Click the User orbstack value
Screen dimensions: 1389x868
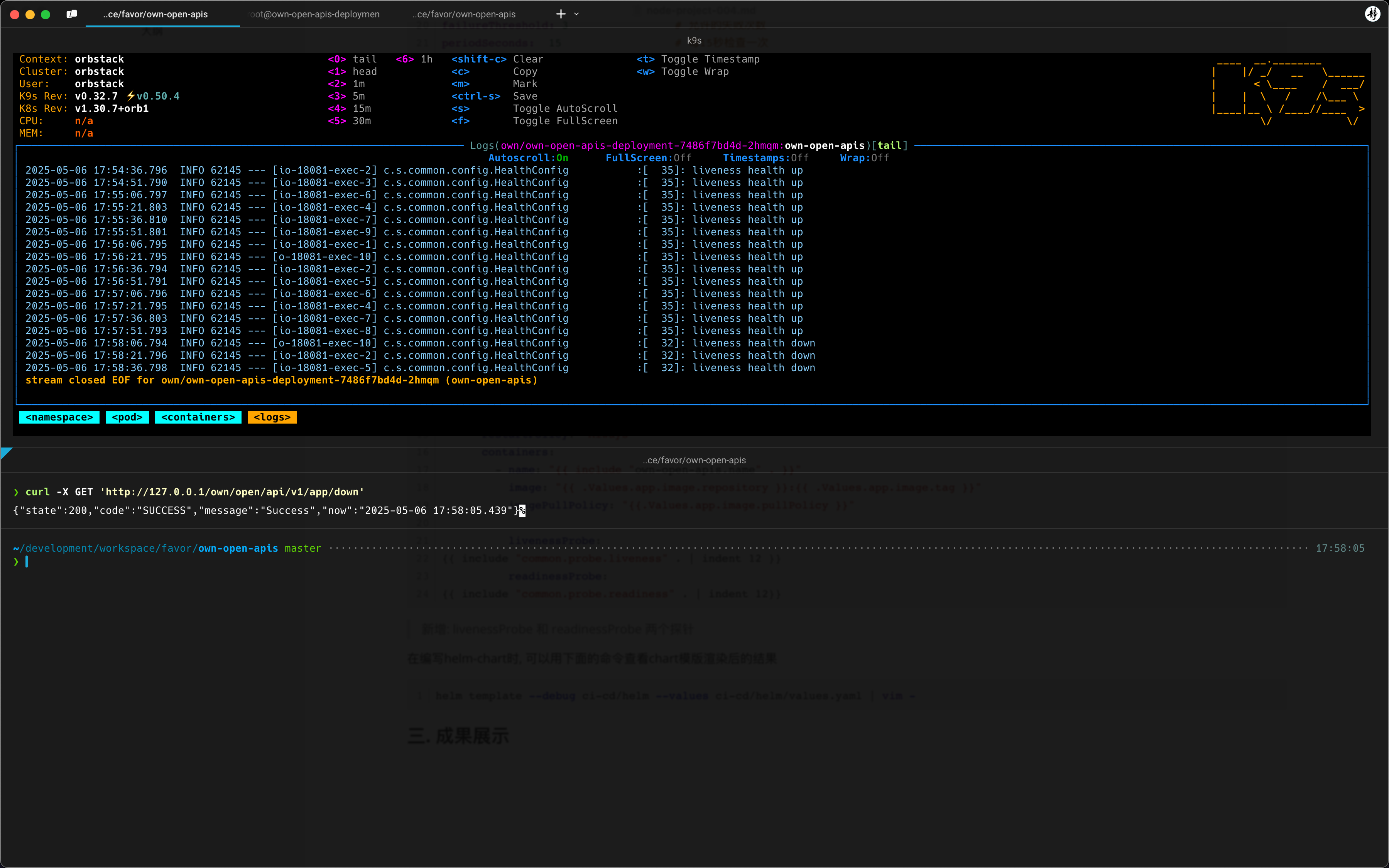click(99, 84)
